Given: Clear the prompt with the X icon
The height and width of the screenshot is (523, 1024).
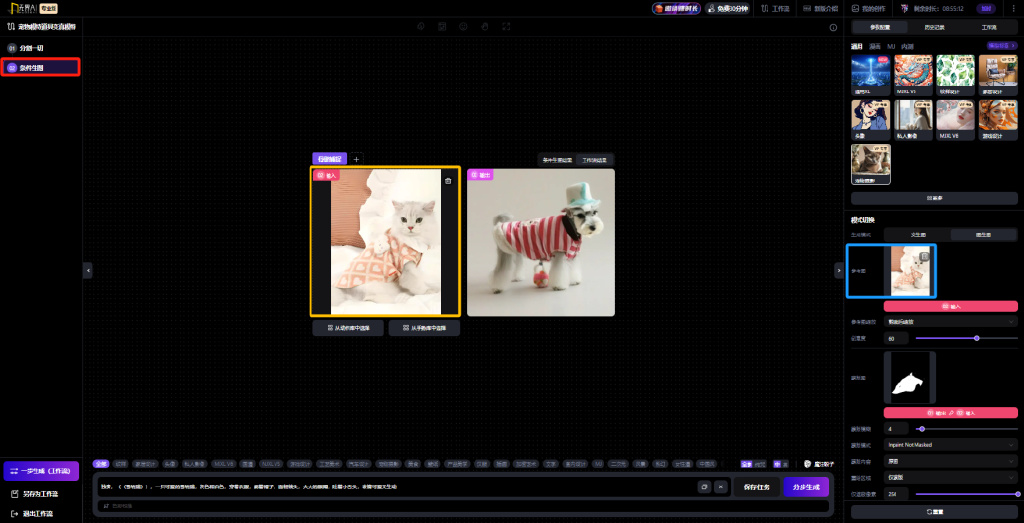Looking at the screenshot, I should tap(720, 486).
